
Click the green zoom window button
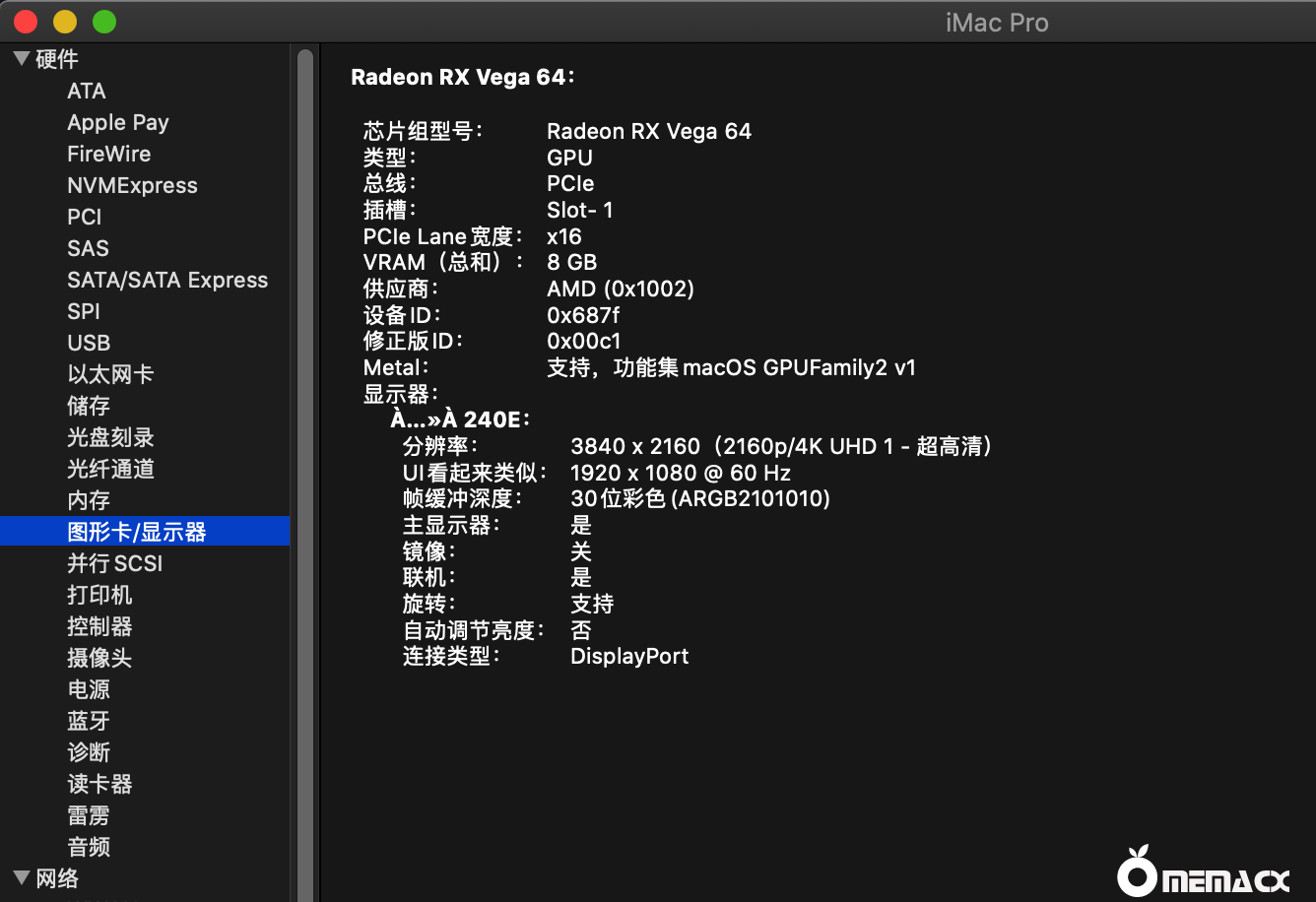(103, 22)
